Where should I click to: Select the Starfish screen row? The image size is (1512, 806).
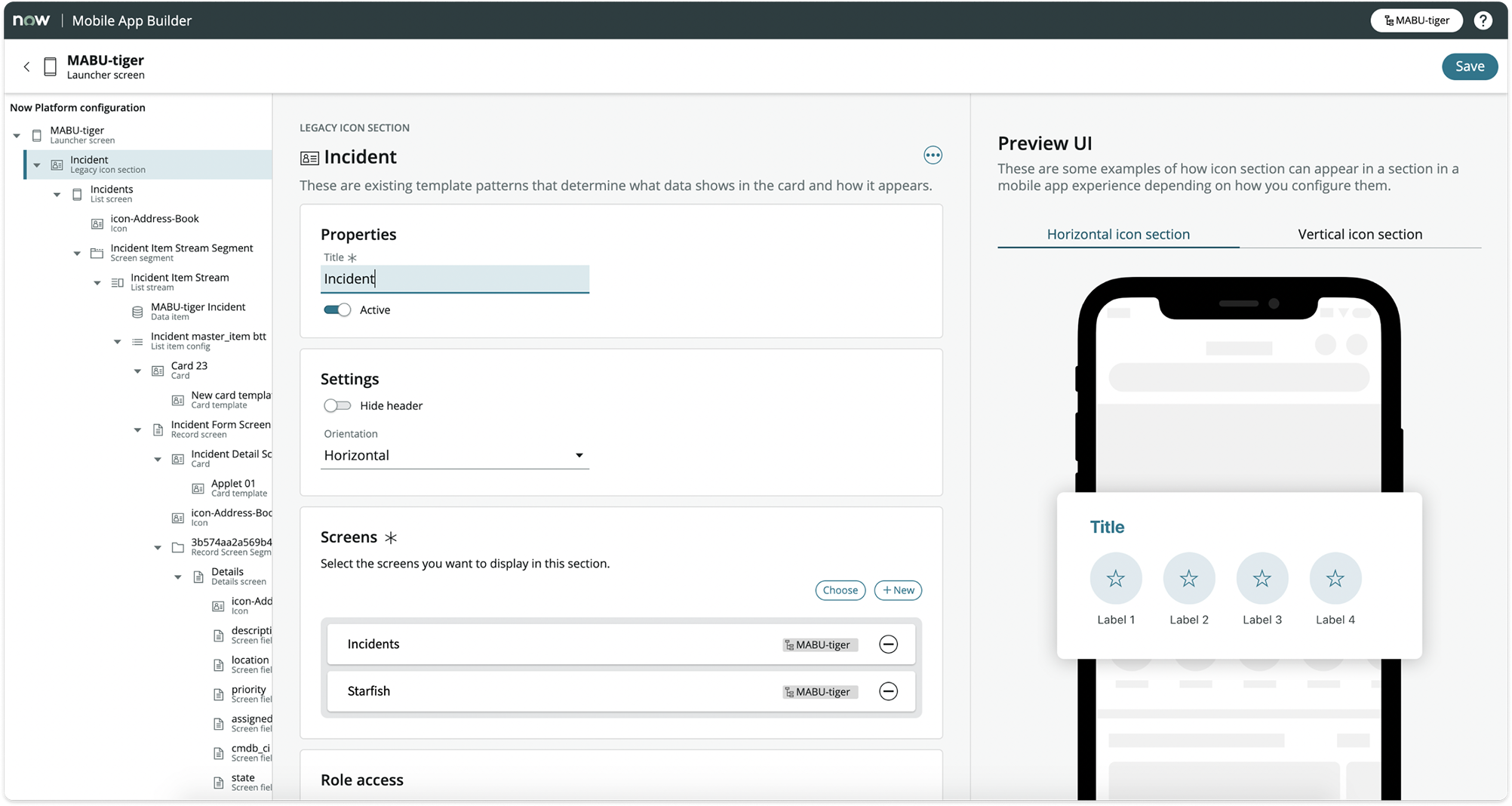(621, 691)
